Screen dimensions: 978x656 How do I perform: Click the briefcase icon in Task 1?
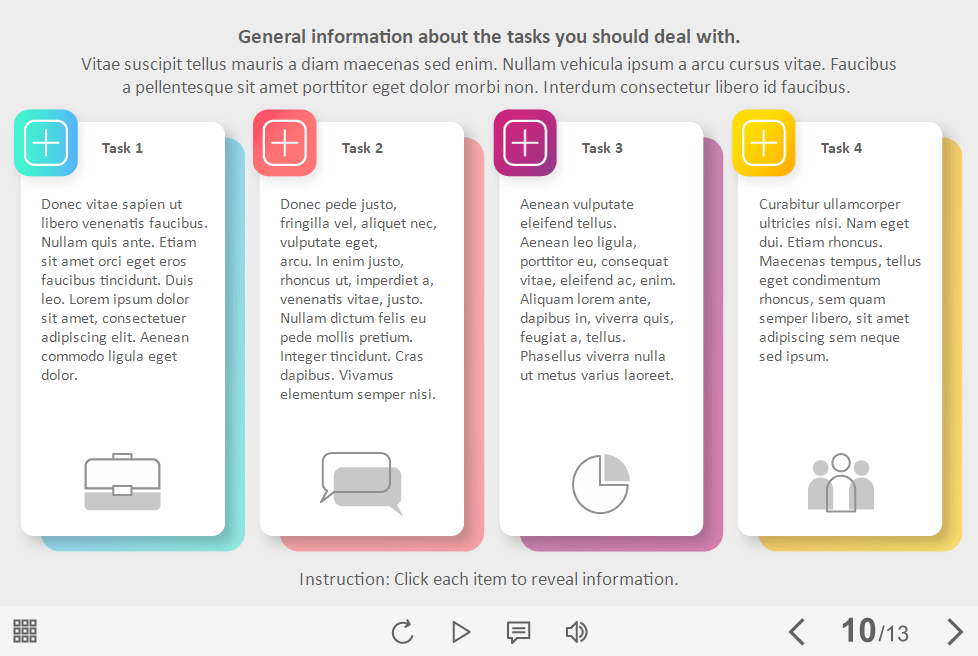coord(122,482)
